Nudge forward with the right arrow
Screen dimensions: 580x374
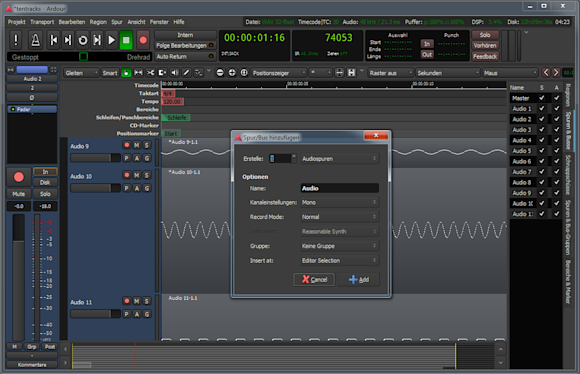[x=556, y=73]
